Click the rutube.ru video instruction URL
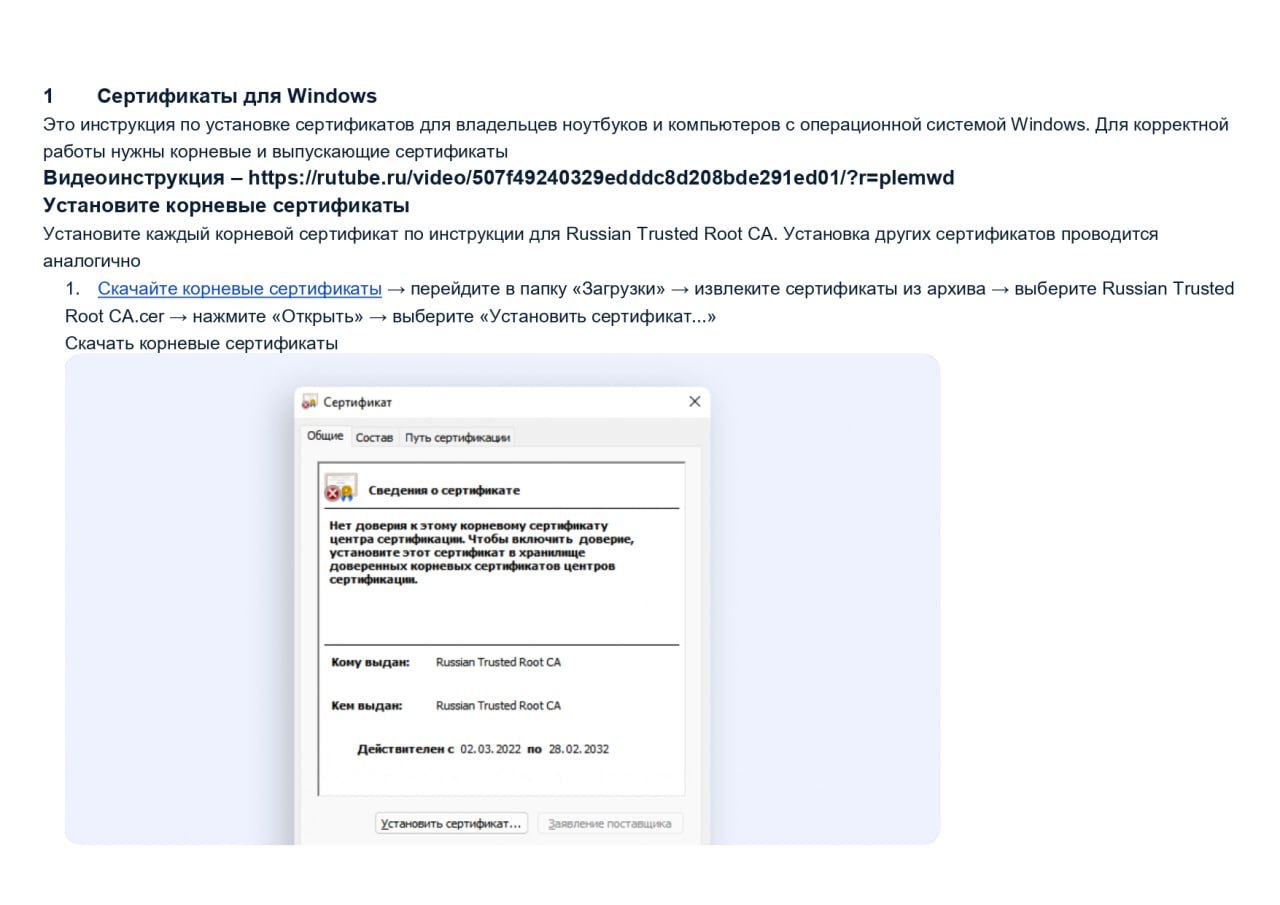Image resolution: width=1280 pixels, height=905 pixels. pyautogui.click(x=601, y=178)
